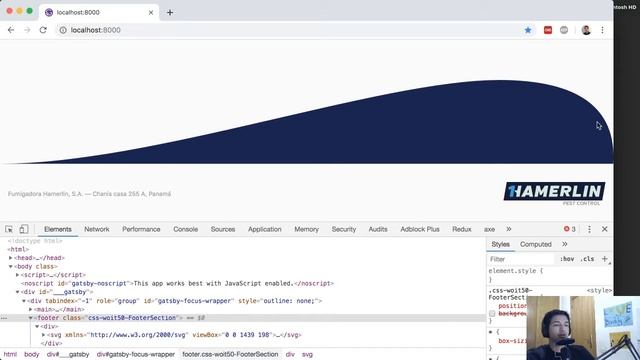640x360 pixels.
Task: Click the svg breadcrumb
Action: [x=307, y=354]
